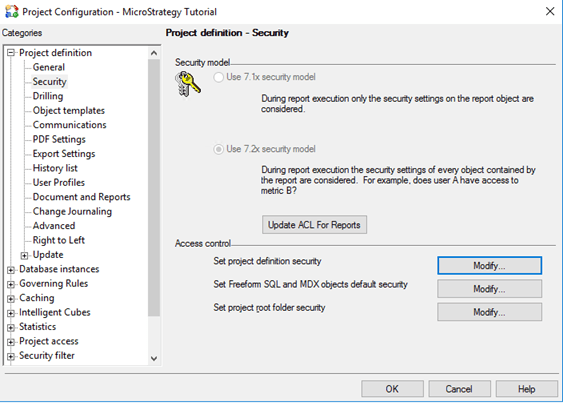This screenshot has width=563, height=406.
Task: Click the categories scrollbar down arrow
Action: (x=154, y=358)
